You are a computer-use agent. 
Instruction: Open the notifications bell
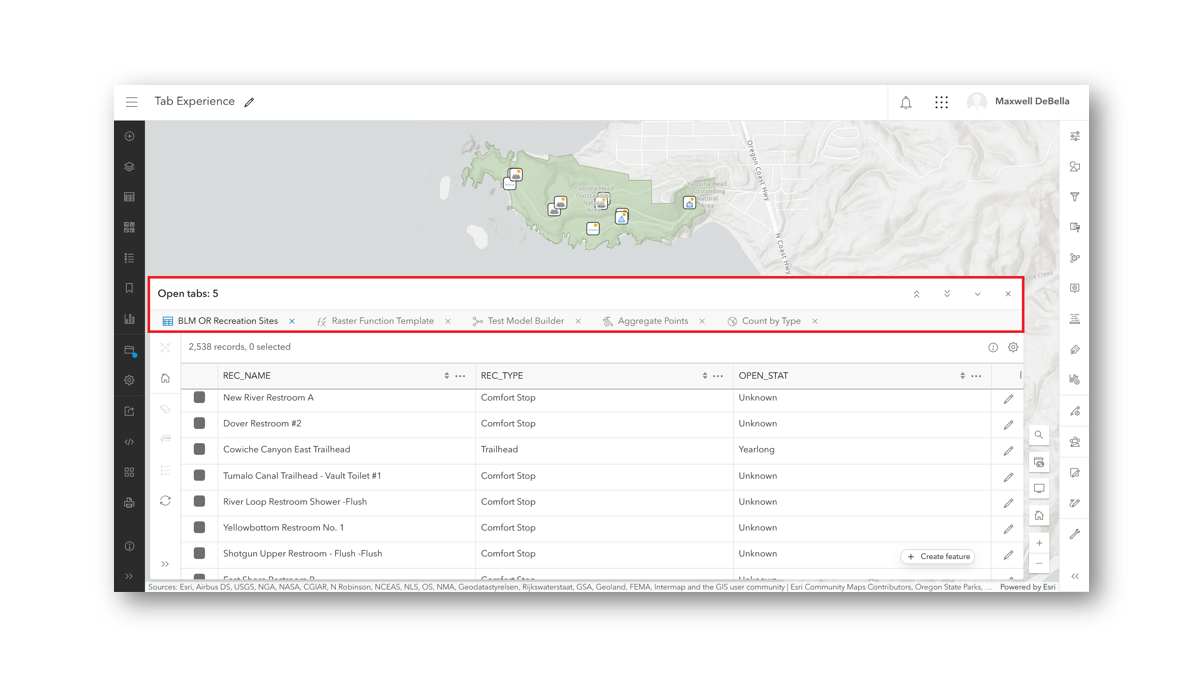point(905,102)
